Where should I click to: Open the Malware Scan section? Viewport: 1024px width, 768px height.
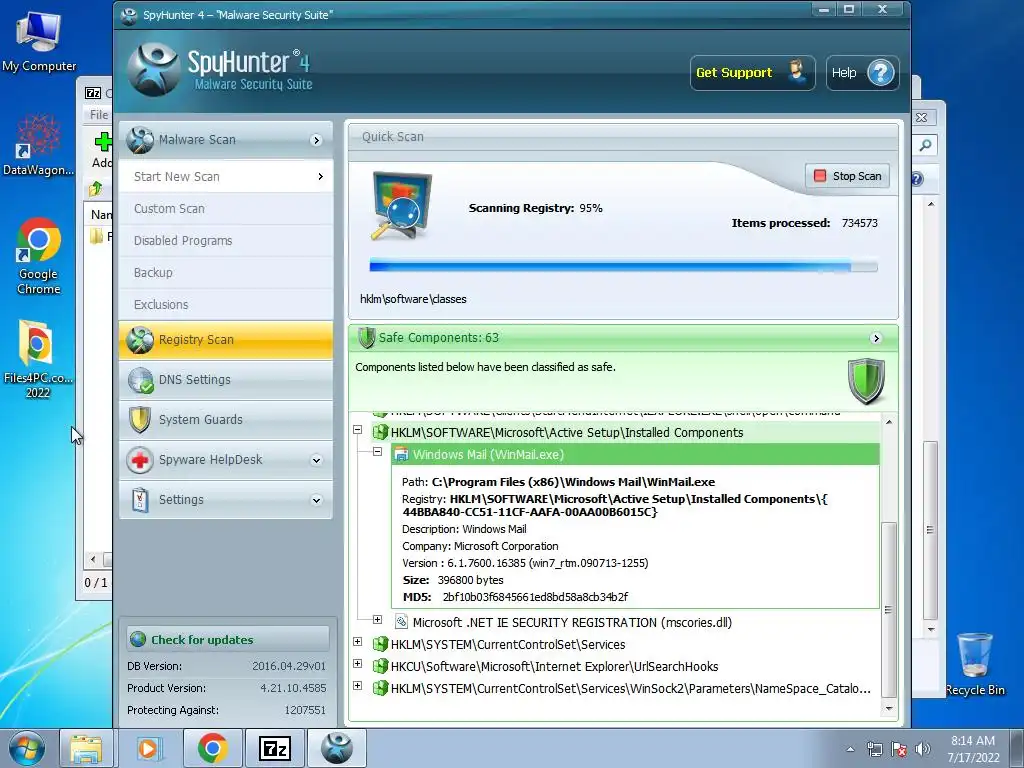pos(226,140)
